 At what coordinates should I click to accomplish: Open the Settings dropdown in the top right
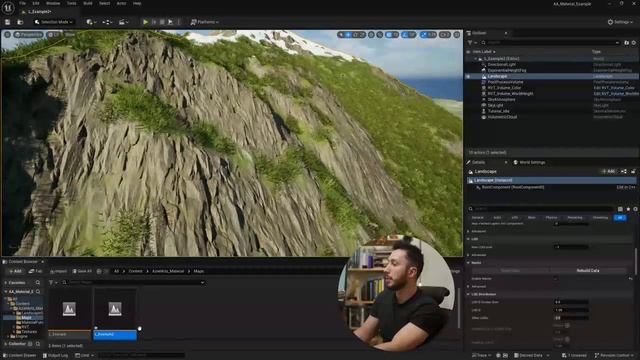pos(620,22)
